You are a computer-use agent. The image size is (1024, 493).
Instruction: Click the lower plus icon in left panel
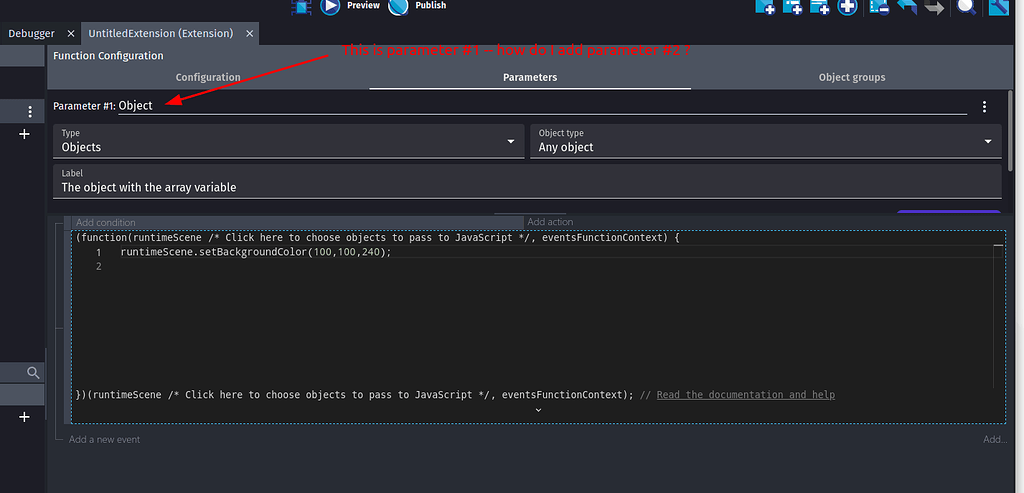click(x=24, y=417)
